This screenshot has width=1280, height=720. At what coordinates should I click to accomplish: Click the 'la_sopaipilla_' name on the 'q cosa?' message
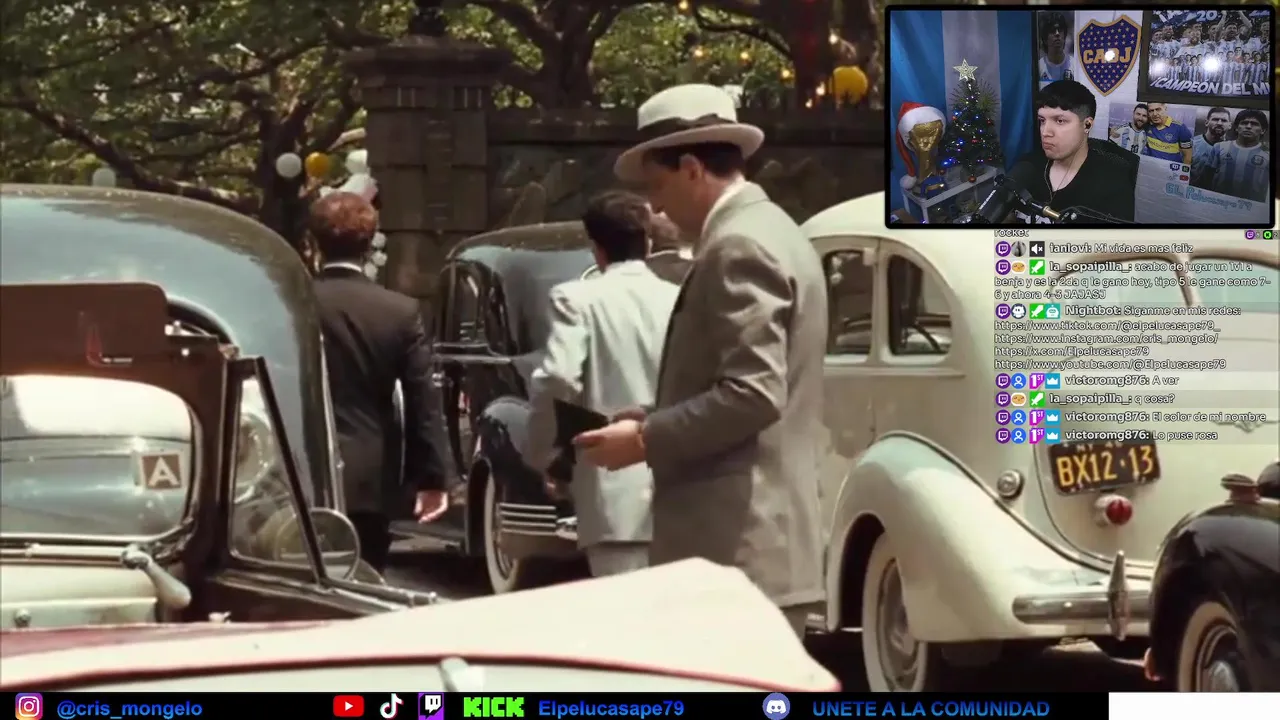point(1090,399)
